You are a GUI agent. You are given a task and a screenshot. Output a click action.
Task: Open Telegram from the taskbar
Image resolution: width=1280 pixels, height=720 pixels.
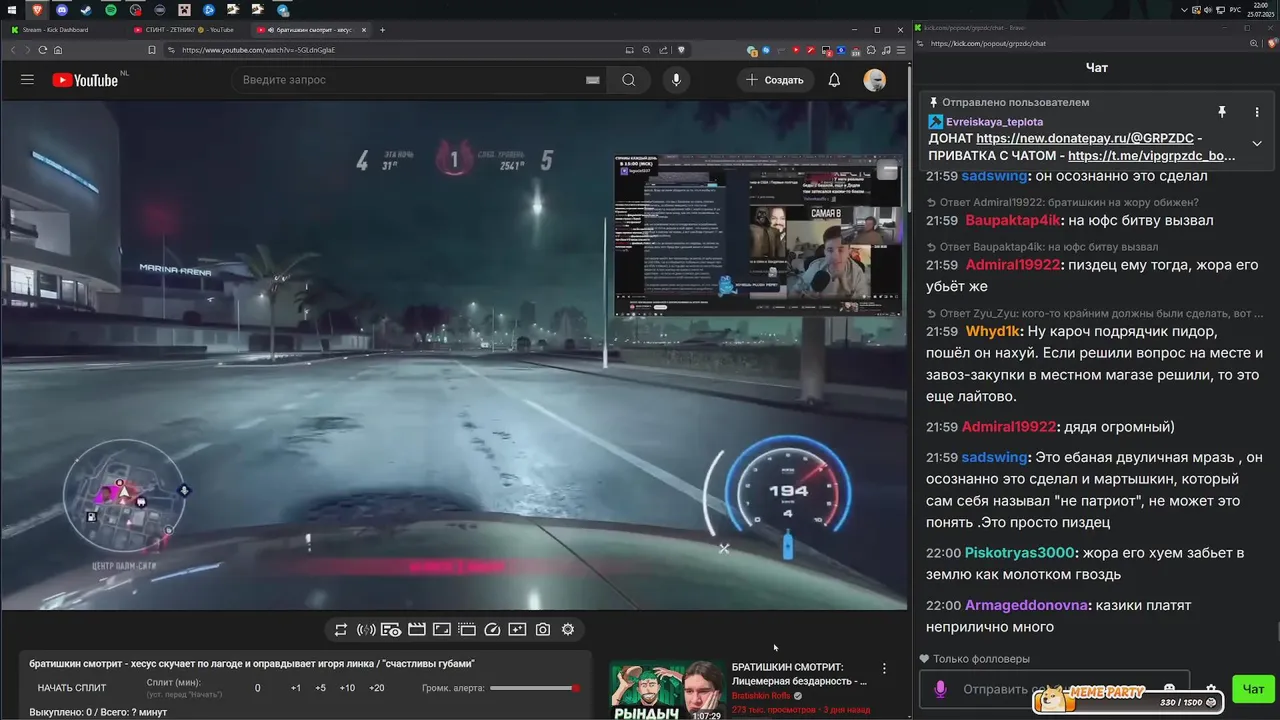[283, 9]
